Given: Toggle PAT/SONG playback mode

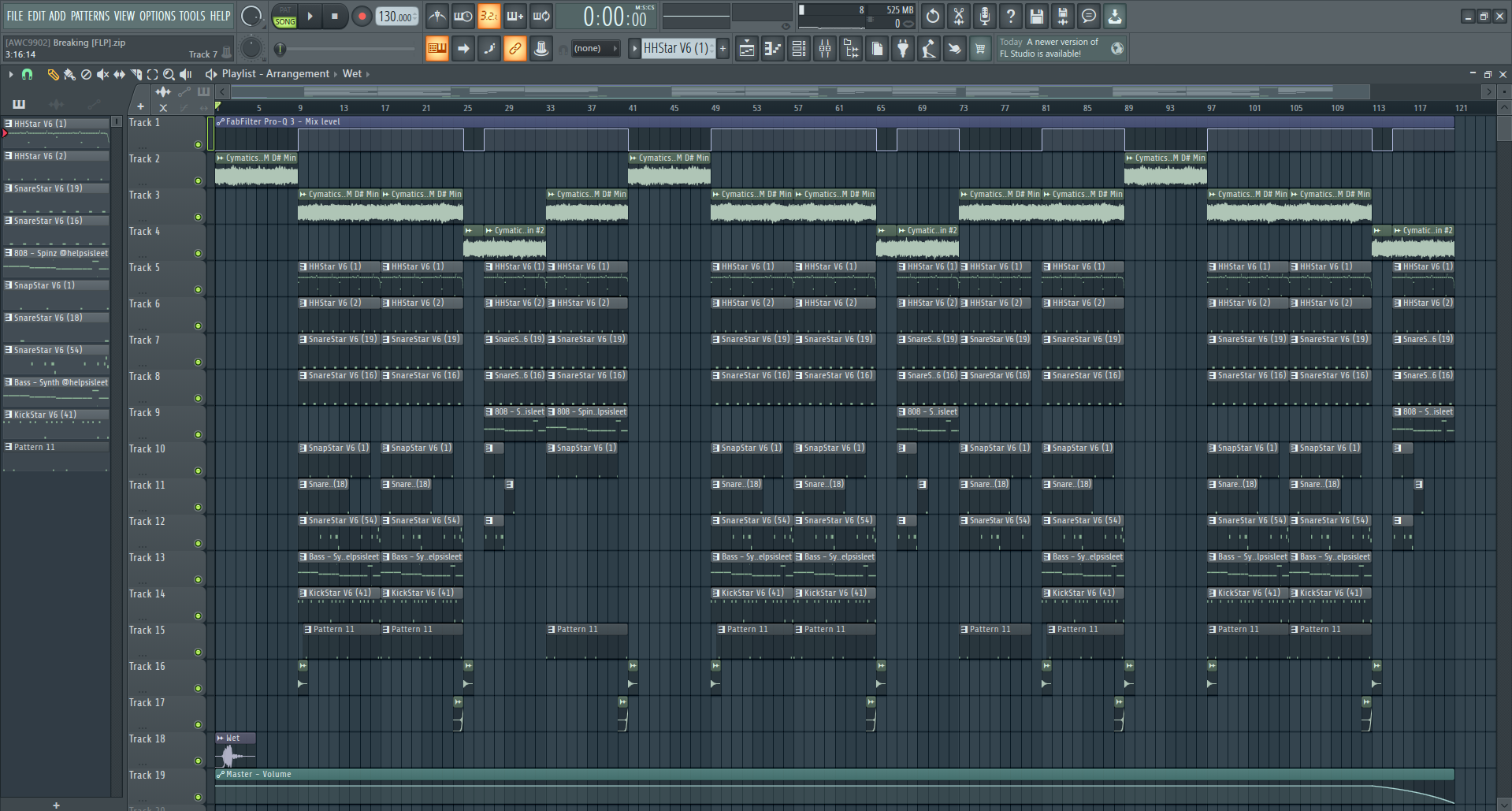Looking at the screenshot, I should pos(285,17).
